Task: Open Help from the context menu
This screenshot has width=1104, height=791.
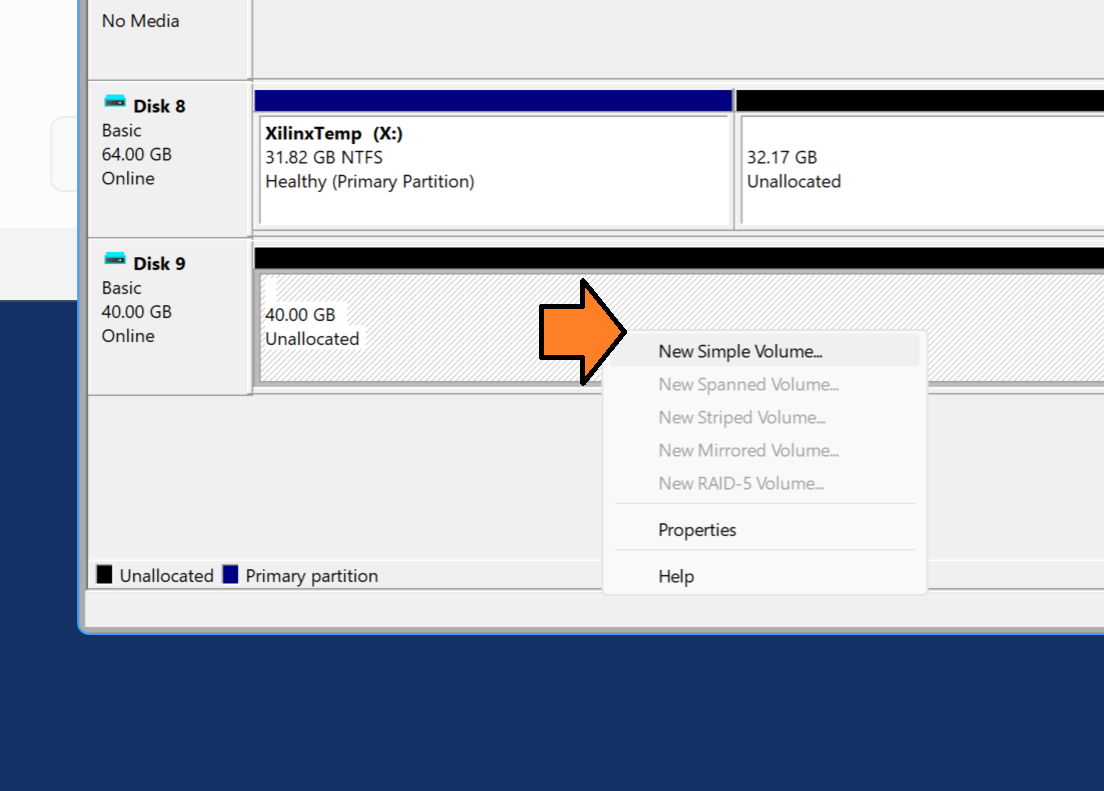Action: pos(676,577)
